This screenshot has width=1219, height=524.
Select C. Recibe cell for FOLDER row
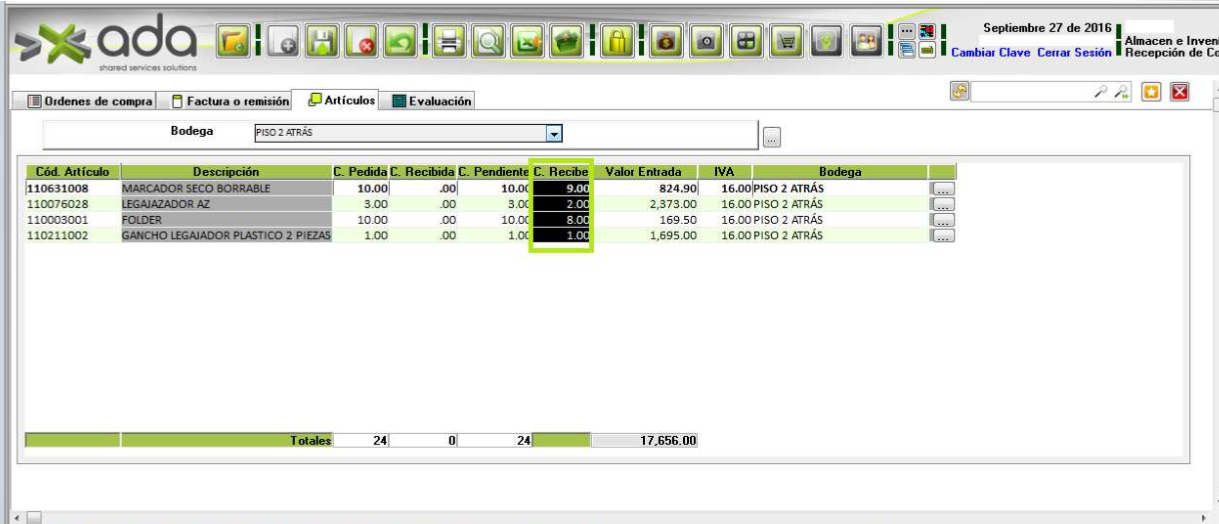tap(562, 220)
